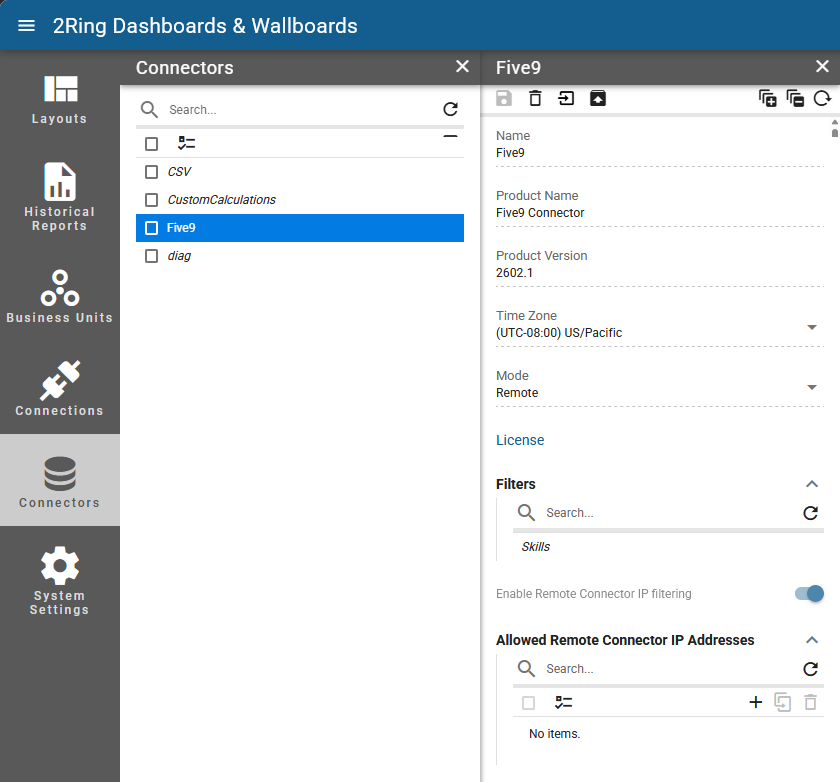
Task: Go to Business Units
Action: point(59,296)
